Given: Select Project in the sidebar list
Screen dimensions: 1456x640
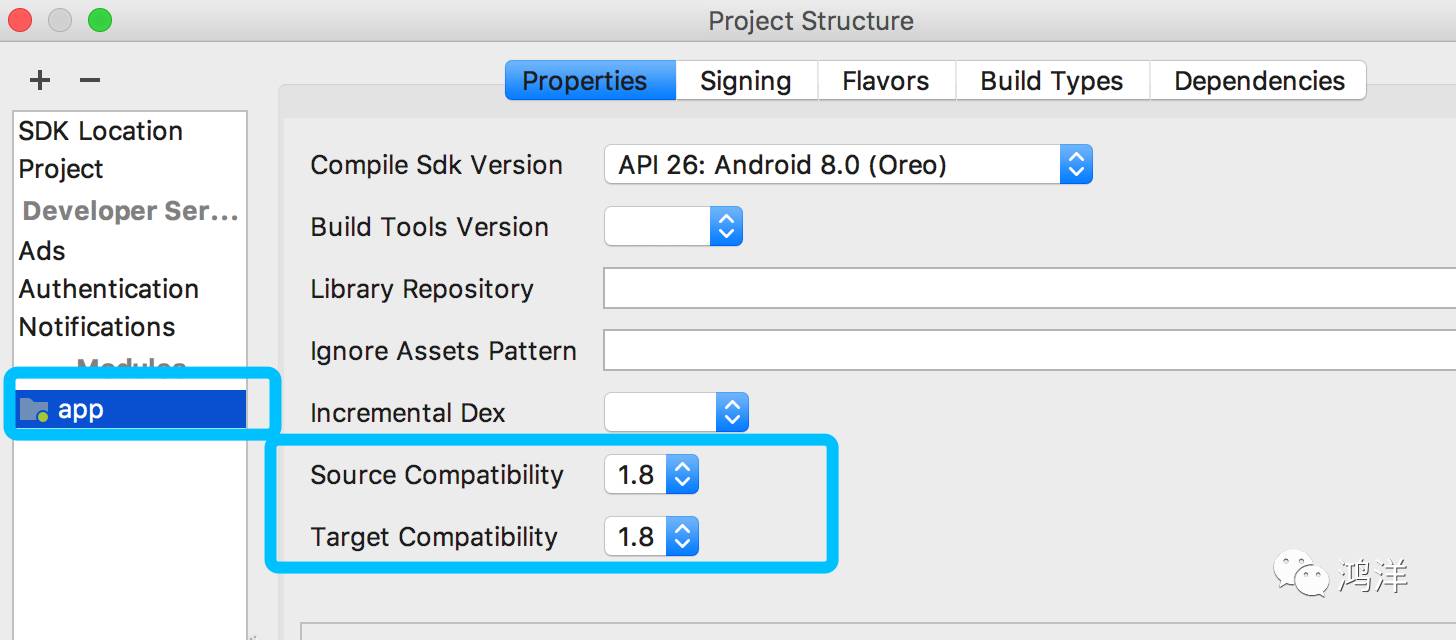Looking at the screenshot, I should coord(61,169).
